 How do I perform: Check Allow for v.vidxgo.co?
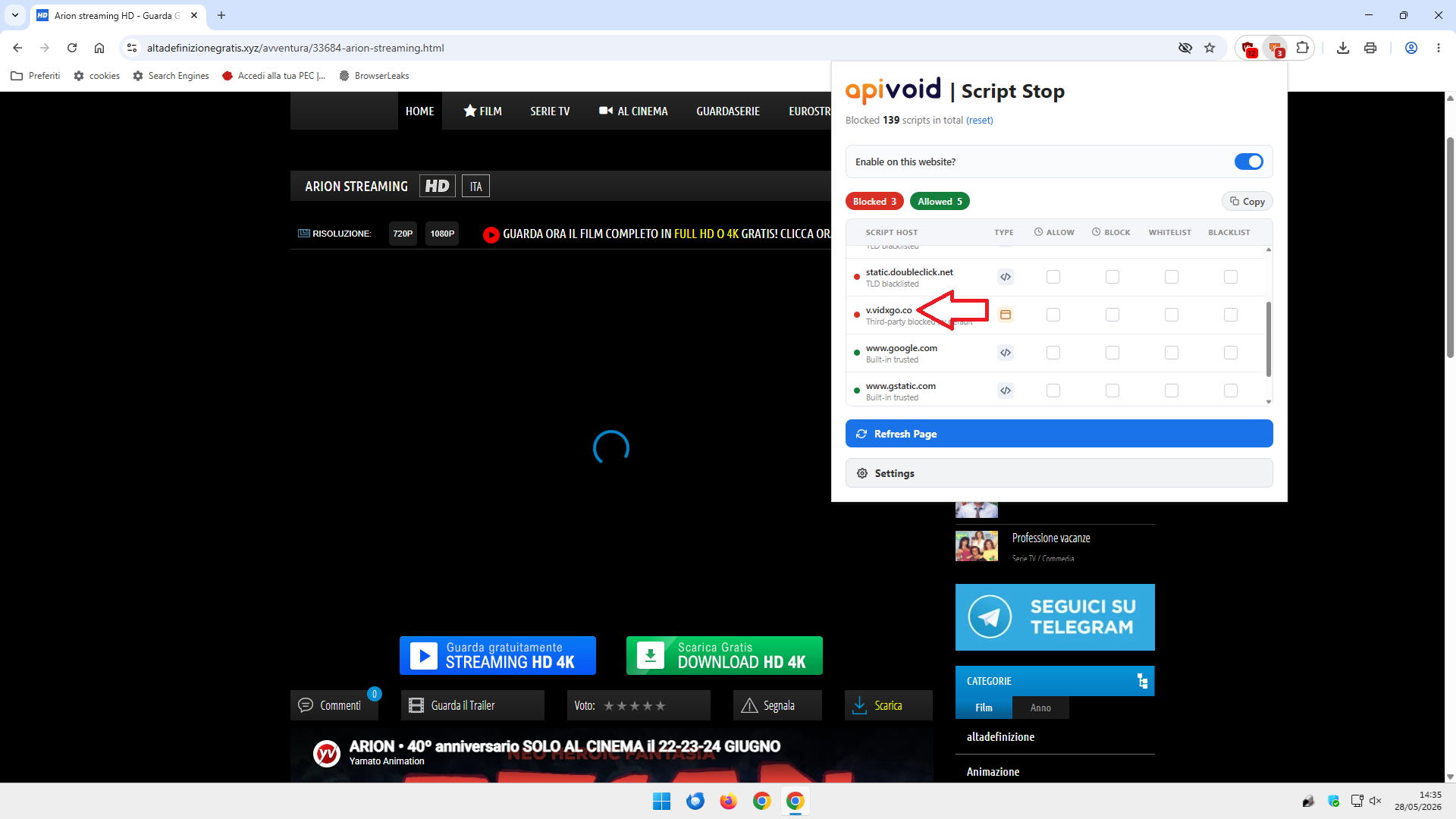coord(1053,315)
